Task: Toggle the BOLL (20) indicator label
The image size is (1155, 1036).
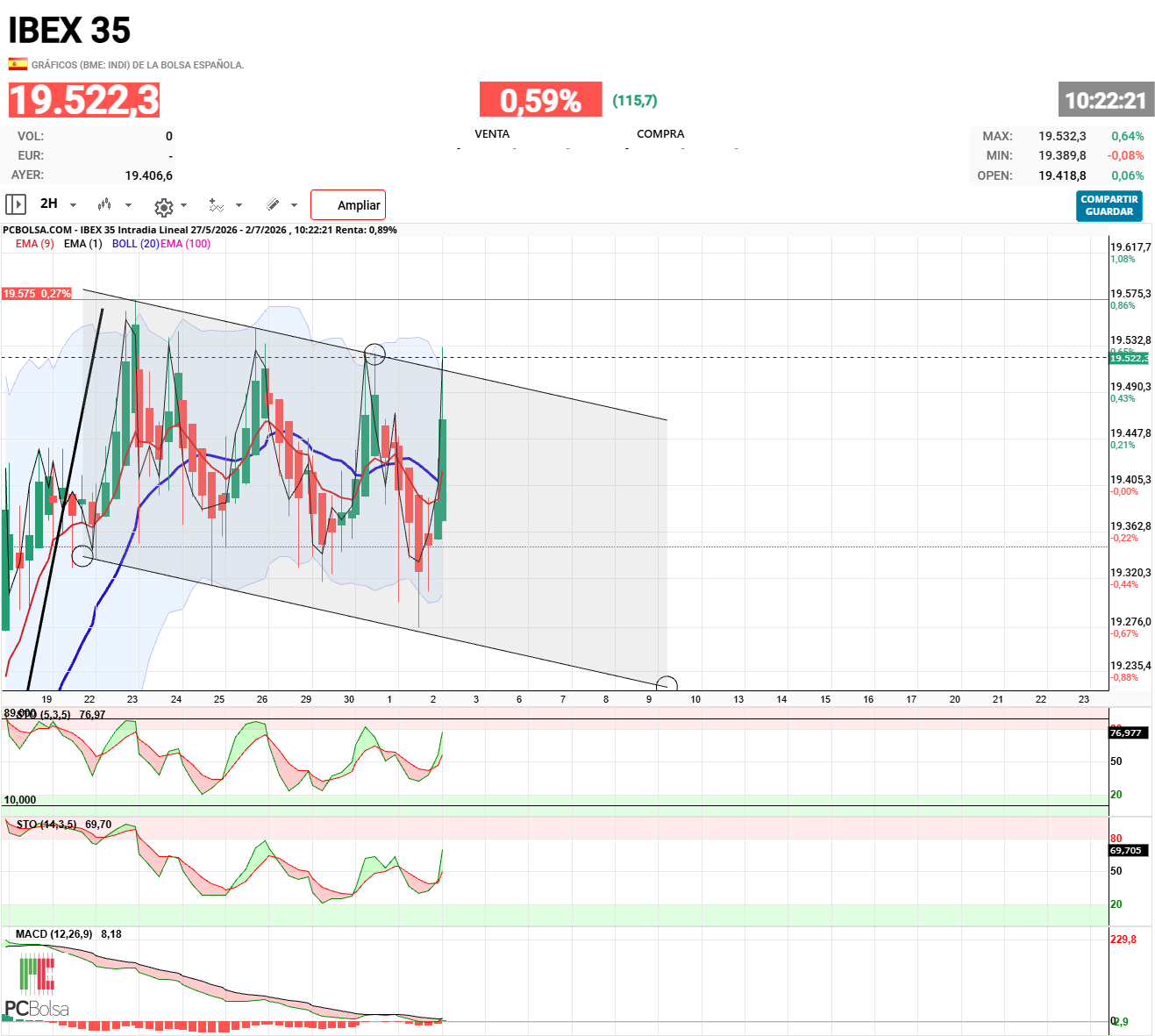Action: (x=136, y=244)
